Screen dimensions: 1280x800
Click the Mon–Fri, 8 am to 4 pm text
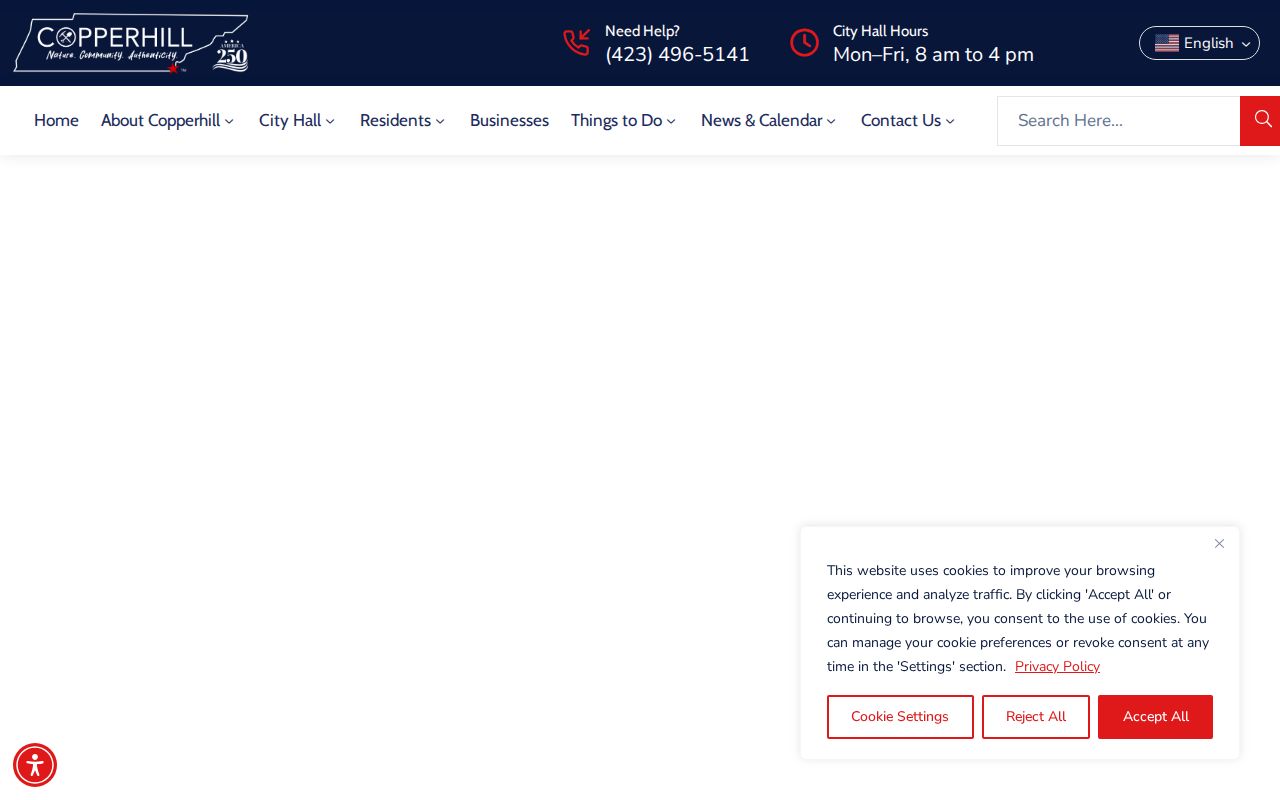tap(933, 55)
